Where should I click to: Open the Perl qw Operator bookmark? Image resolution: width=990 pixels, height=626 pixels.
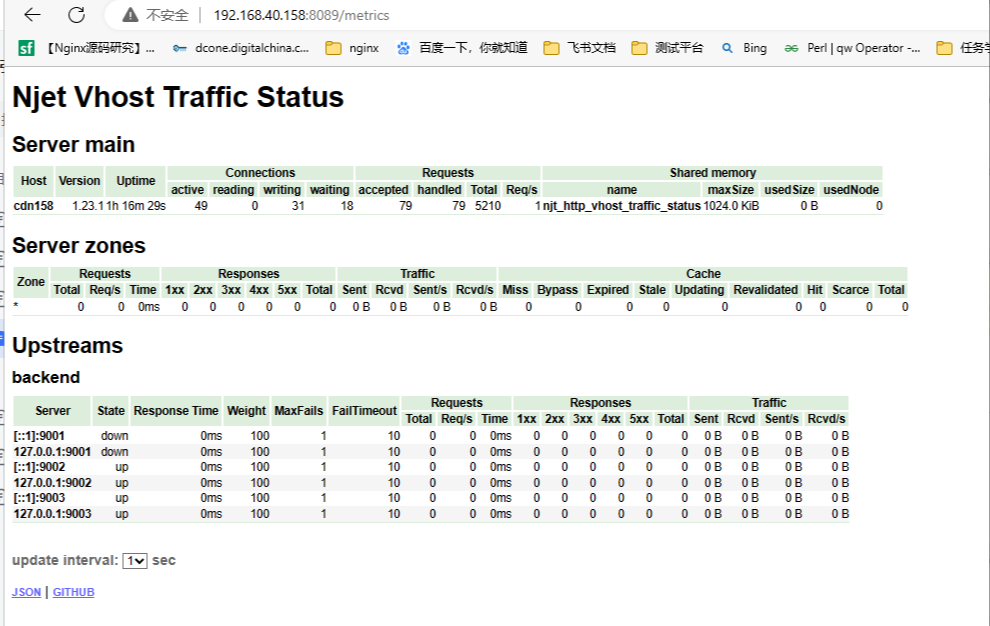point(852,48)
